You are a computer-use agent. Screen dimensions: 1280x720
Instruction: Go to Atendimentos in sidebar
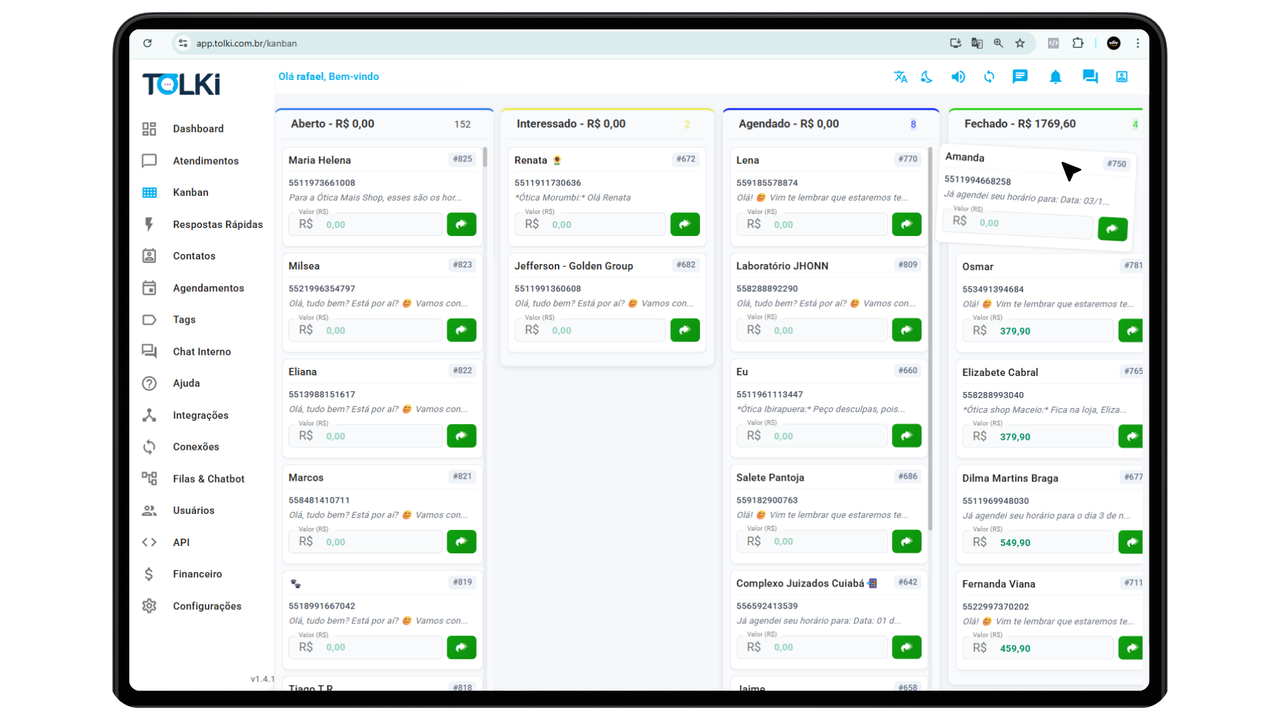(x=205, y=161)
